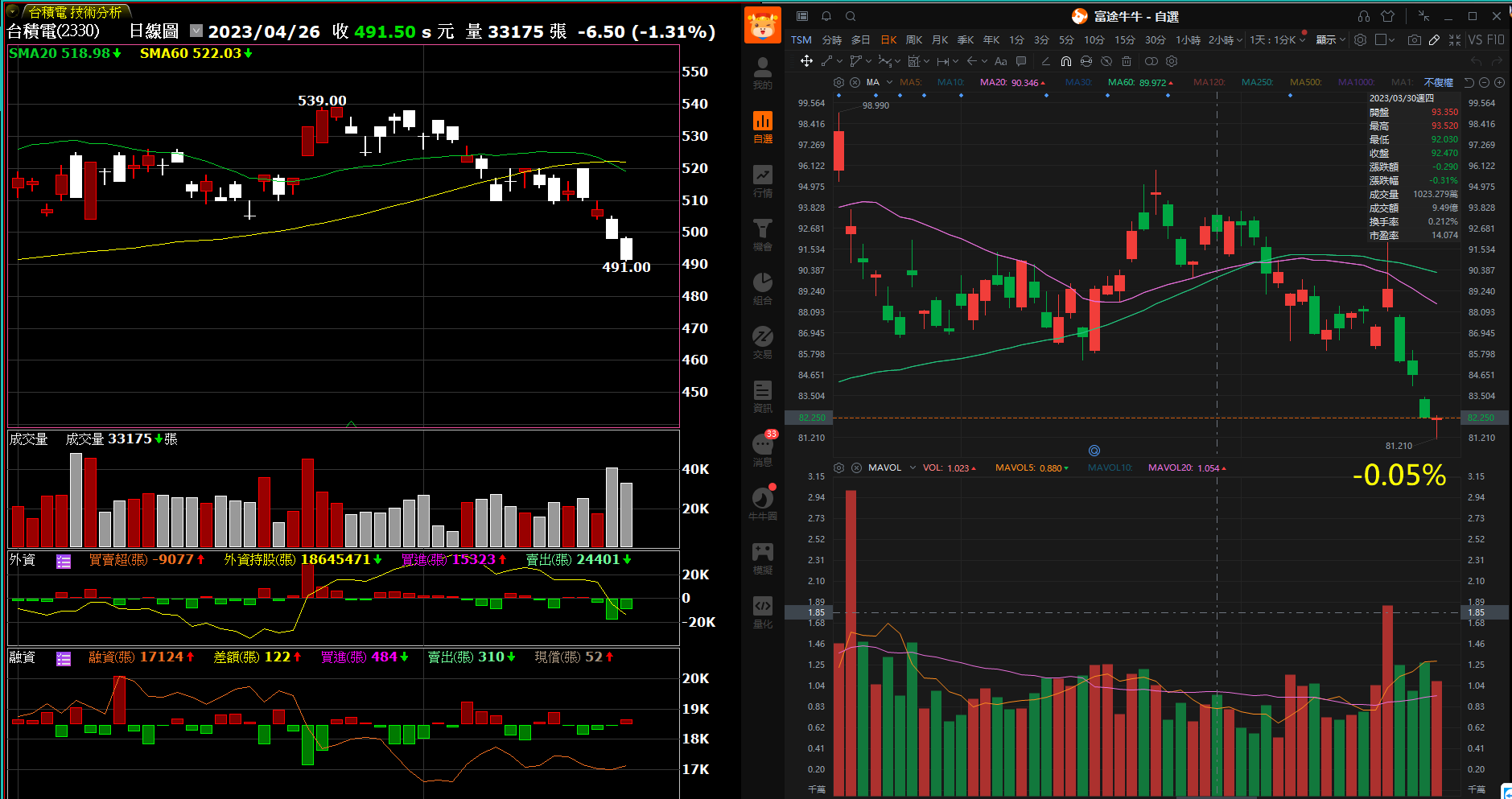This screenshot has height=799, width=1512.
Task: Open the 交易 section in sidebar
Action: pyautogui.click(x=763, y=343)
